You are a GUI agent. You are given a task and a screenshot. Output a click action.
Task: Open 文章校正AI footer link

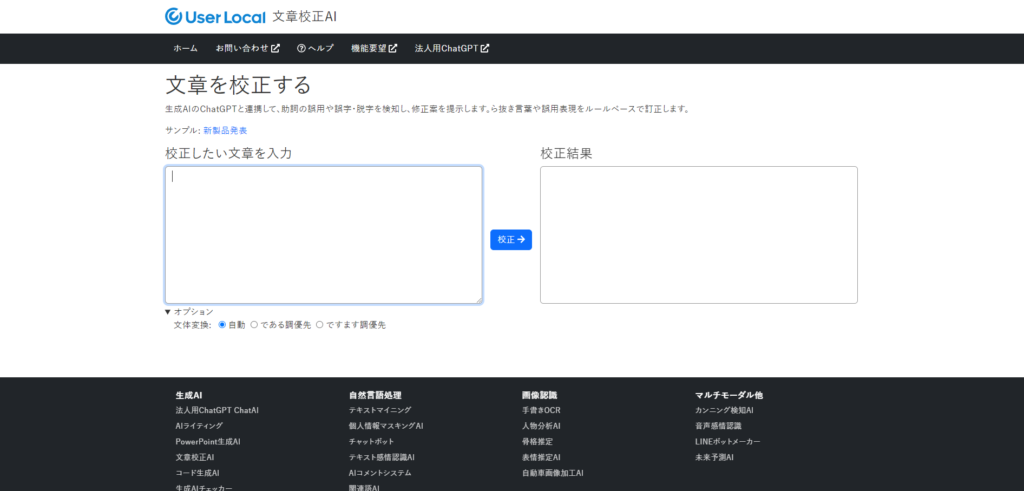pyautogui.click(x=195, y=457)
